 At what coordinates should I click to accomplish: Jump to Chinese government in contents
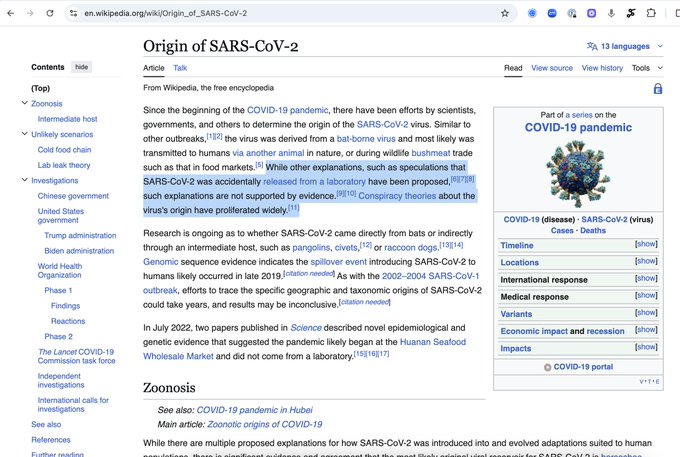tap(73, 196)
